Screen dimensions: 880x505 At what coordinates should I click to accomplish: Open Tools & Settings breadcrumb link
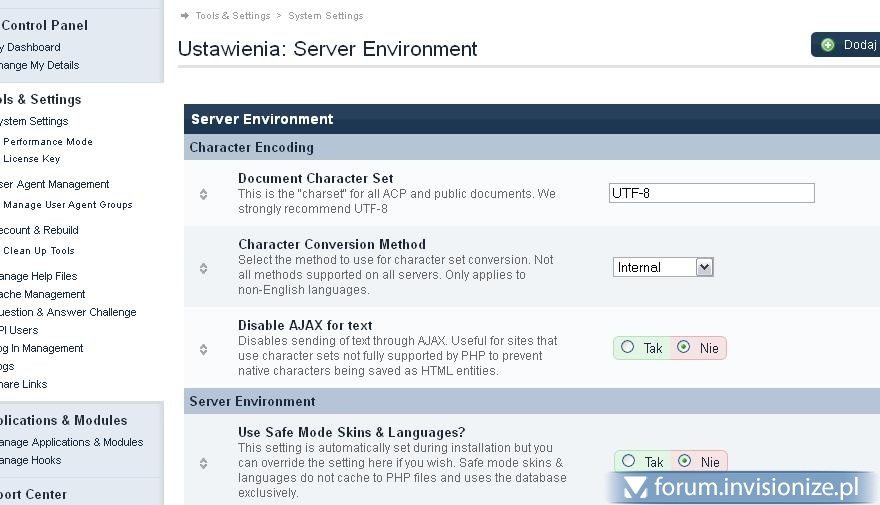[x=232, y=16]
